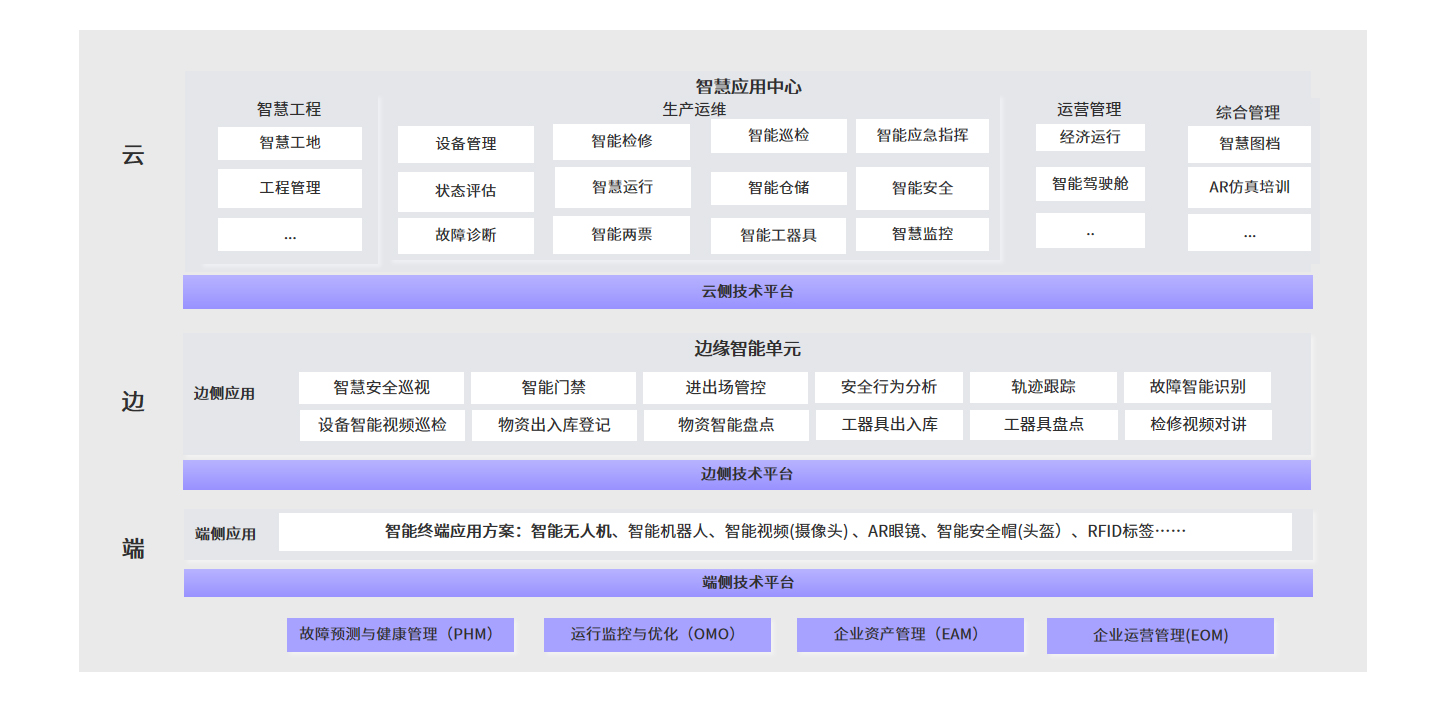Click the 智能终端应用方案 text bar
1440x720 pixels.
pyautogui.click(x=785, y=532)
